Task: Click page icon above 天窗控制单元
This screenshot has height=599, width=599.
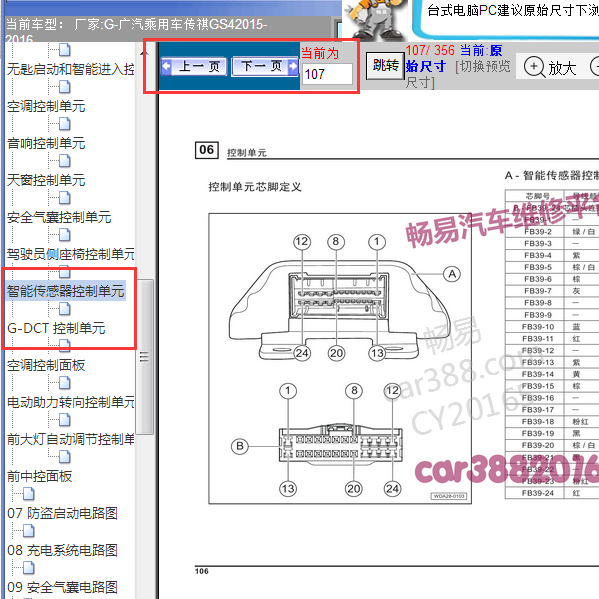Action: 65,161
